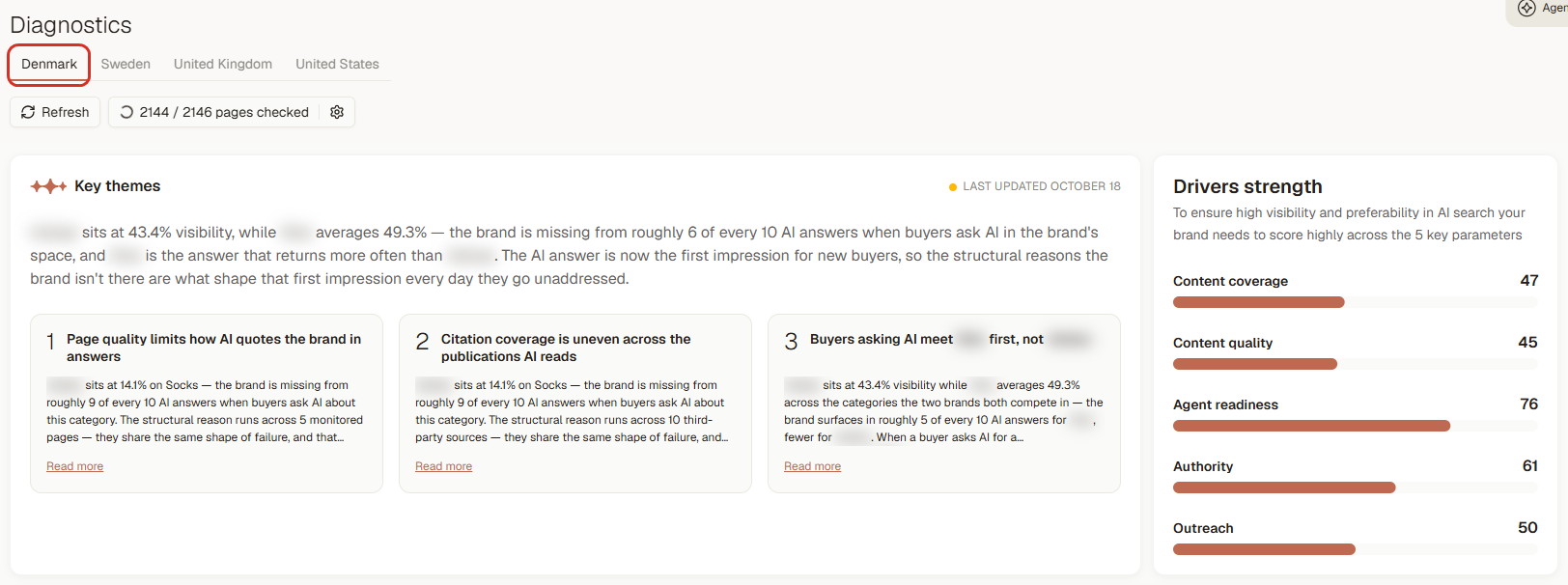The image size is (1568, 585).
Task: Open Read more under Buyers asking AI theme
Action: pyautogui.click(x=813, y=466)
